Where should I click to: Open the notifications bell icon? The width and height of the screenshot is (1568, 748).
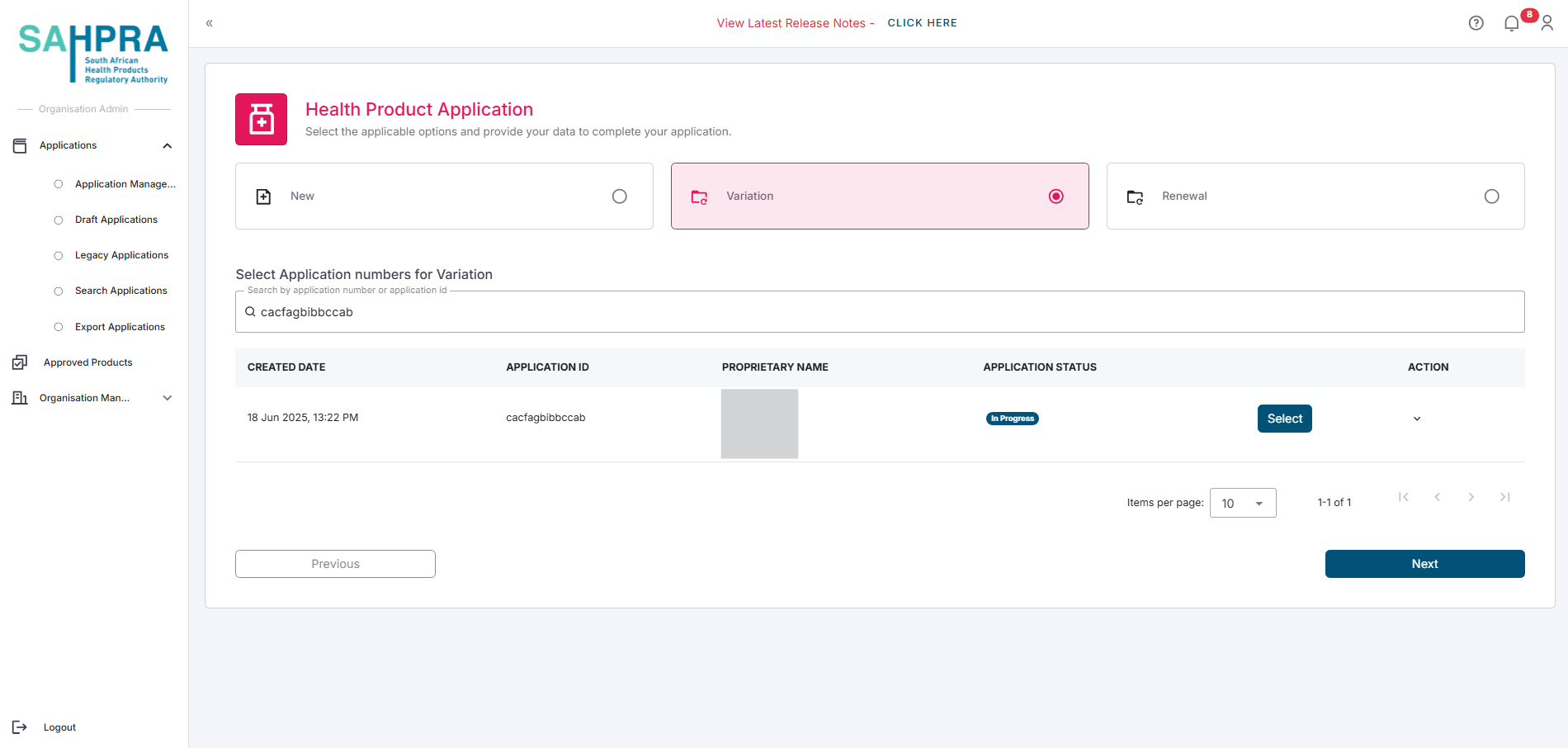pos(1511,23)
